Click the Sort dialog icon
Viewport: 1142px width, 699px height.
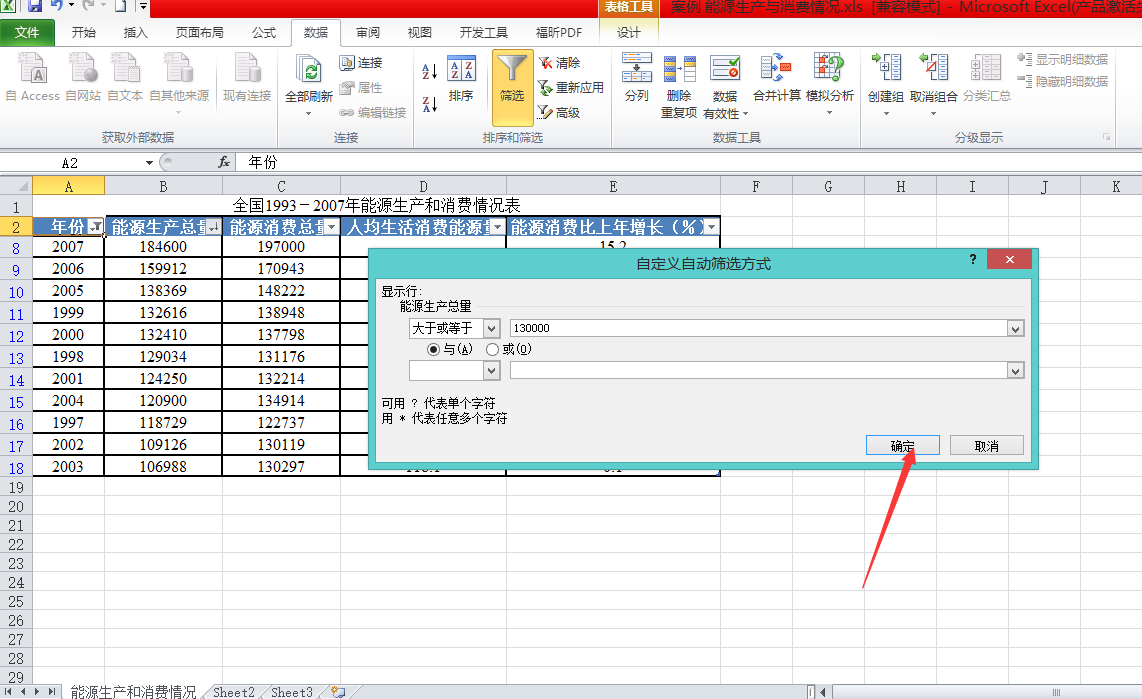461,72
